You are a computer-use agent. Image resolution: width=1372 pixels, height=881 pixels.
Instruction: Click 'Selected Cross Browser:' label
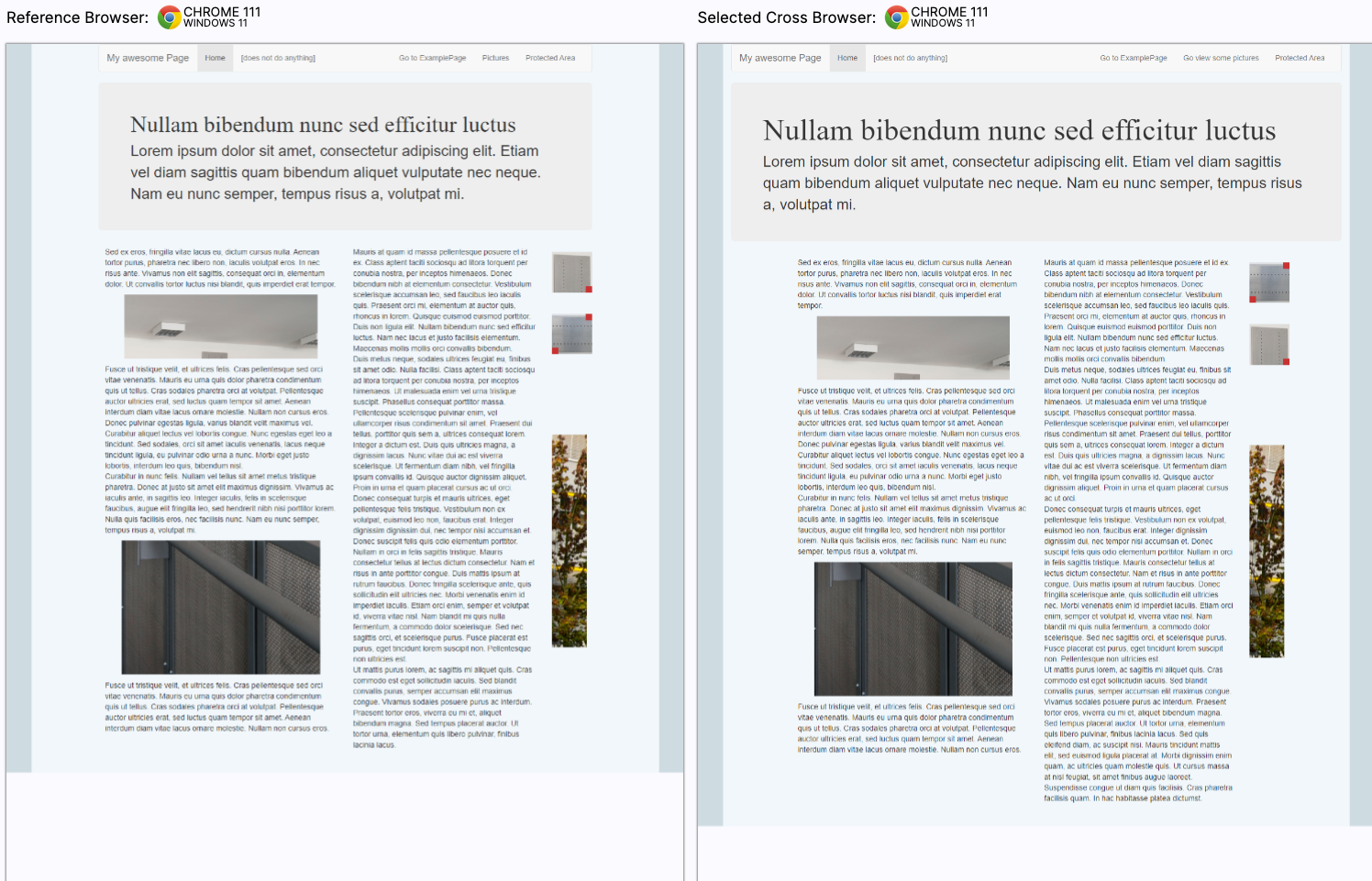click(x=787, y=17)
